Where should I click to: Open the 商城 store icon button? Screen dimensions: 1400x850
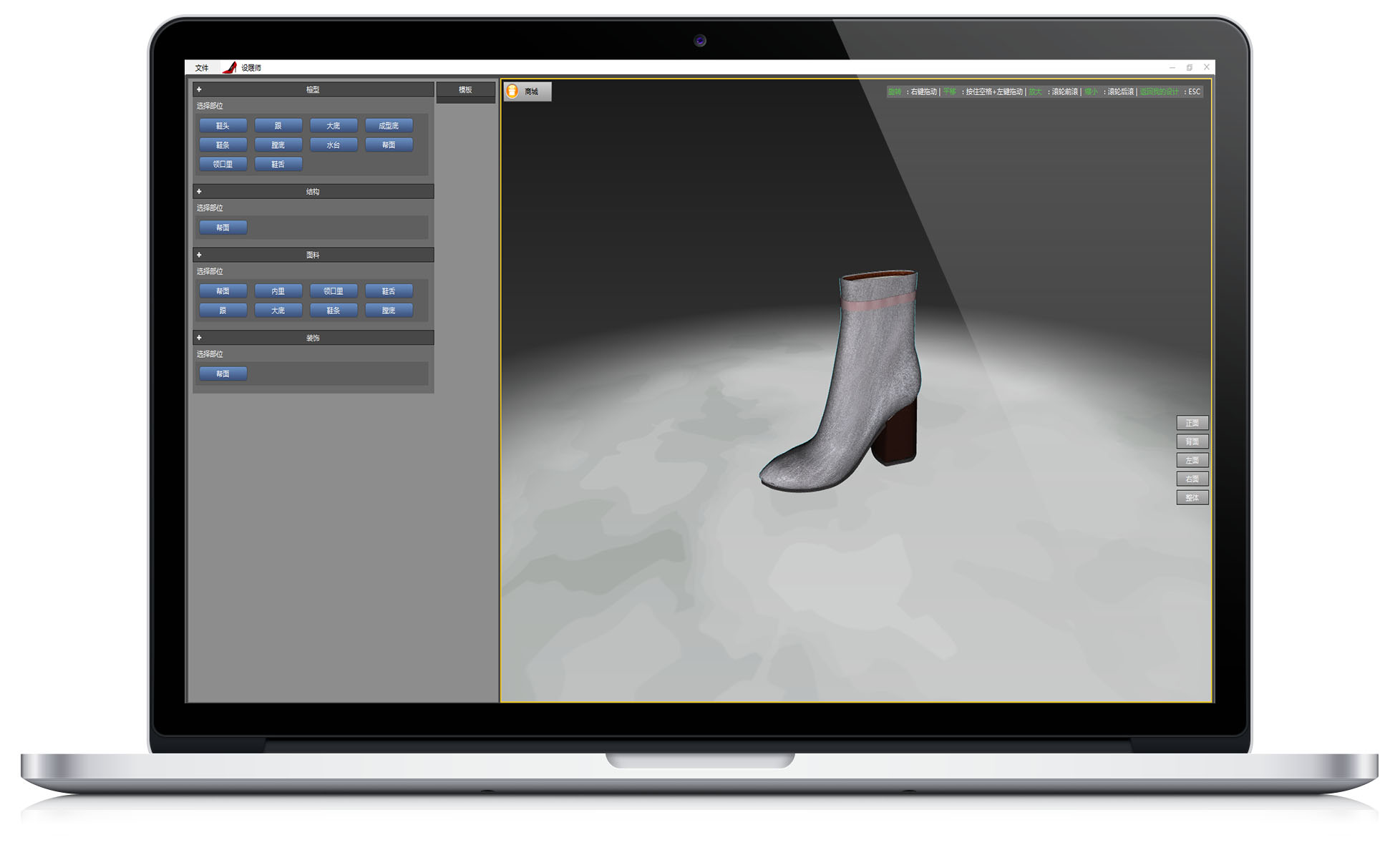(527, 92)
